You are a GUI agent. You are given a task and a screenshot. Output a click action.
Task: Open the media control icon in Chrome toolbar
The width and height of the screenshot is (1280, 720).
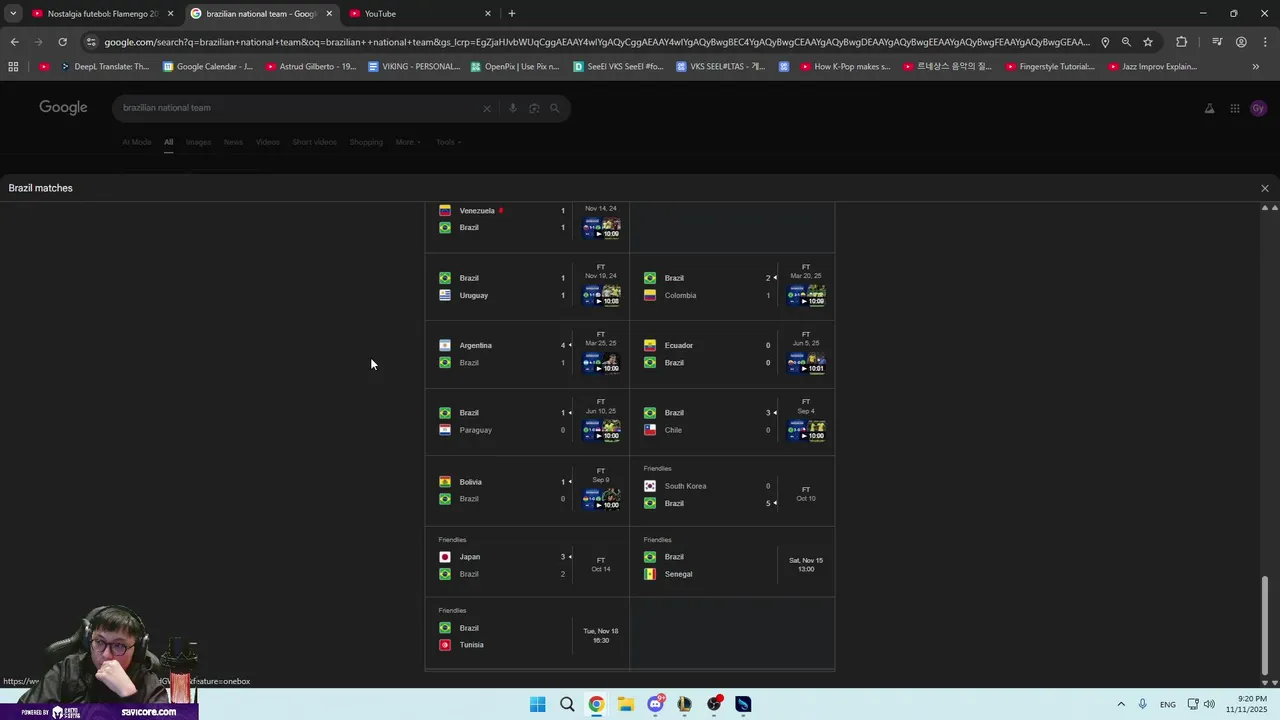tap(1217, 42)
